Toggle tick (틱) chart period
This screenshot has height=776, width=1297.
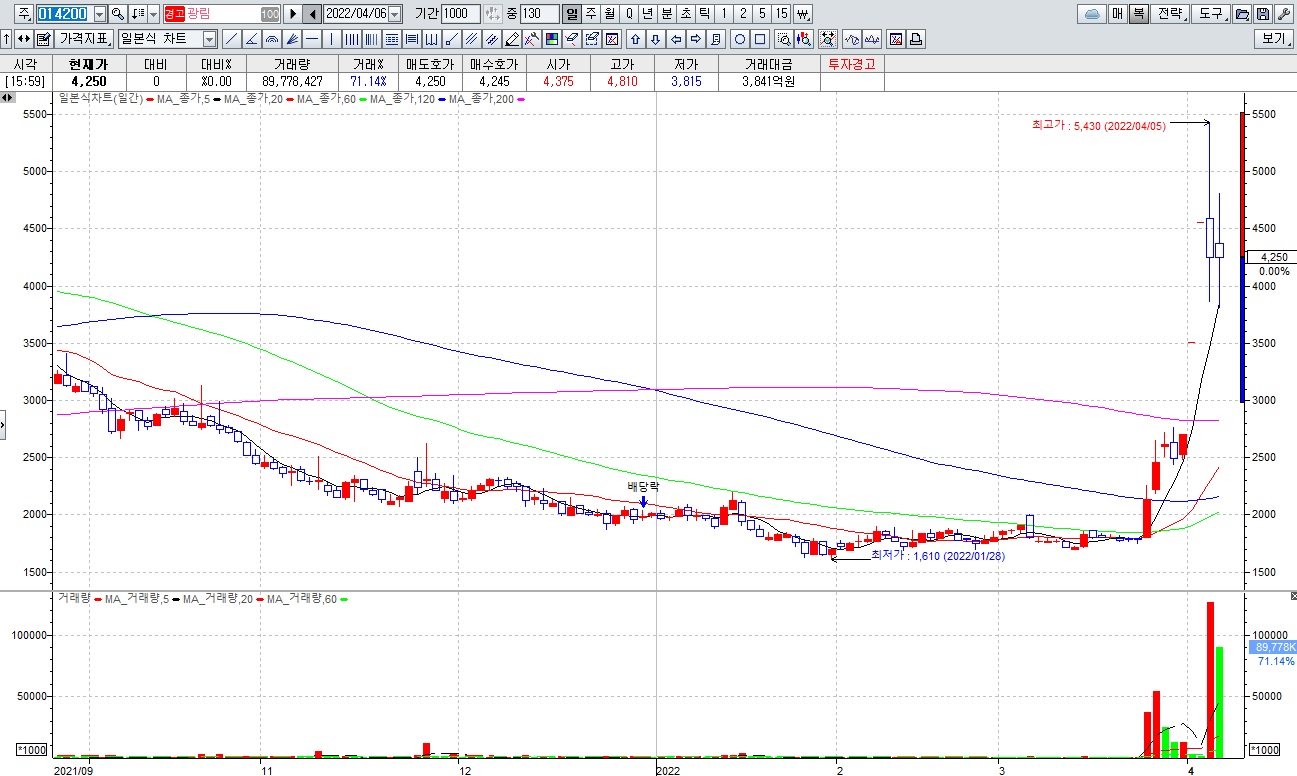pos(704,14)
